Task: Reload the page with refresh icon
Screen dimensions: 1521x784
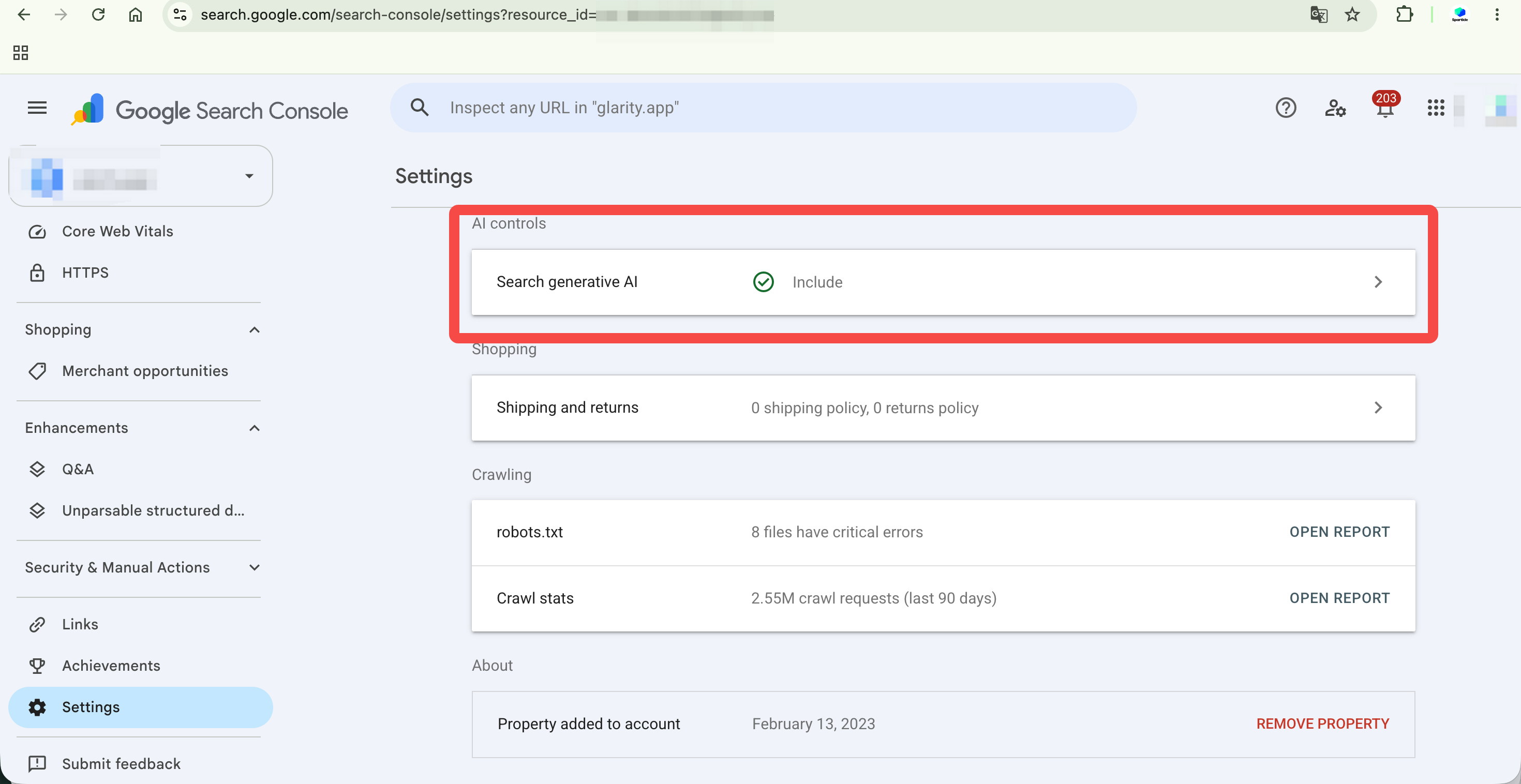Action: (98, 15)
